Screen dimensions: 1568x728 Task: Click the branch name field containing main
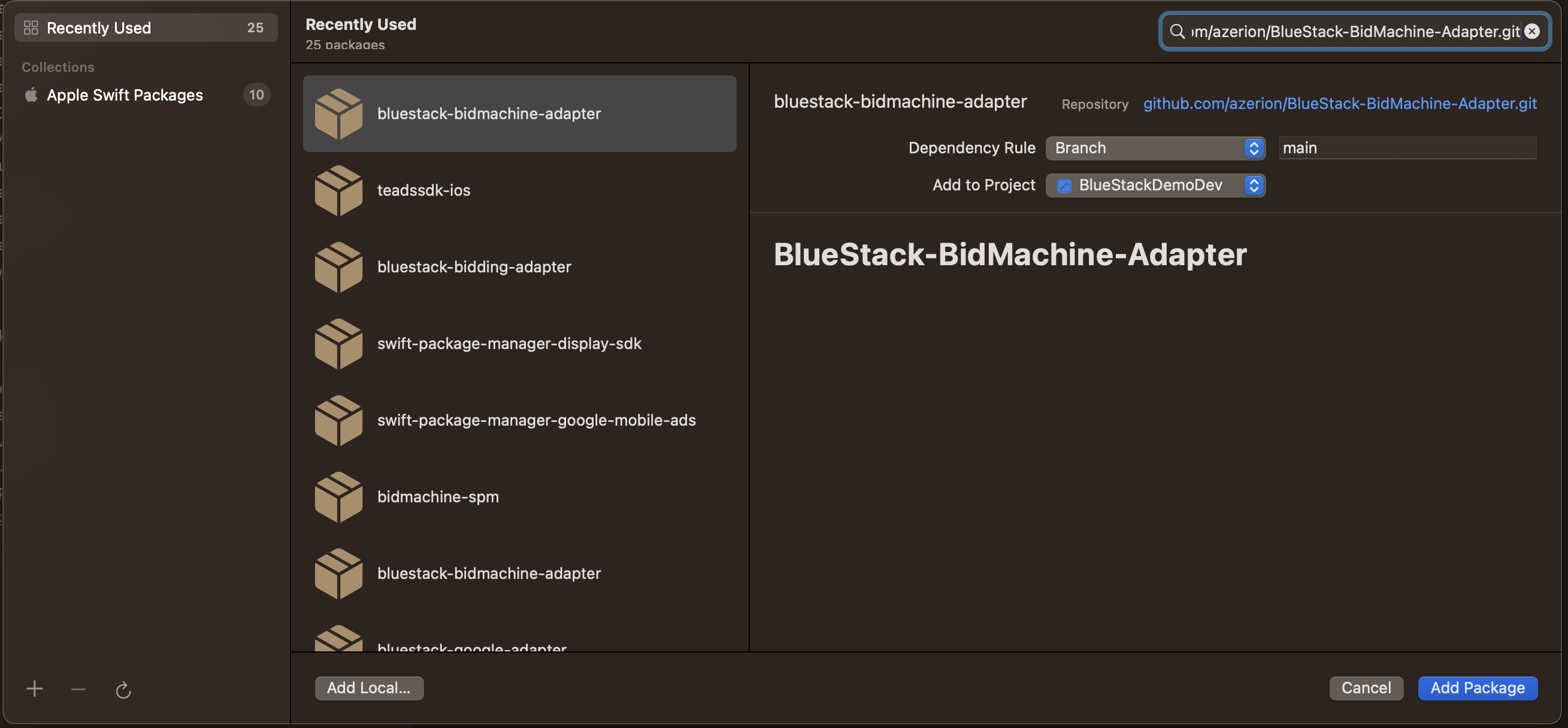coord(1407,148)
